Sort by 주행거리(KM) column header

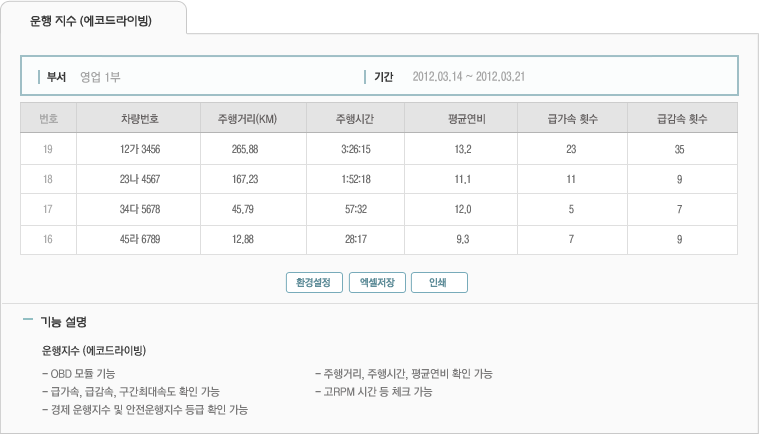tap(245, 119)
